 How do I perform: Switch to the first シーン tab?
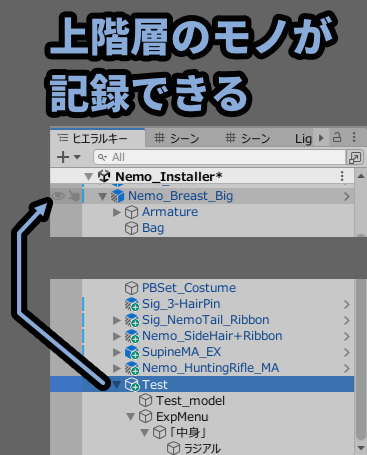click(177, 138)
